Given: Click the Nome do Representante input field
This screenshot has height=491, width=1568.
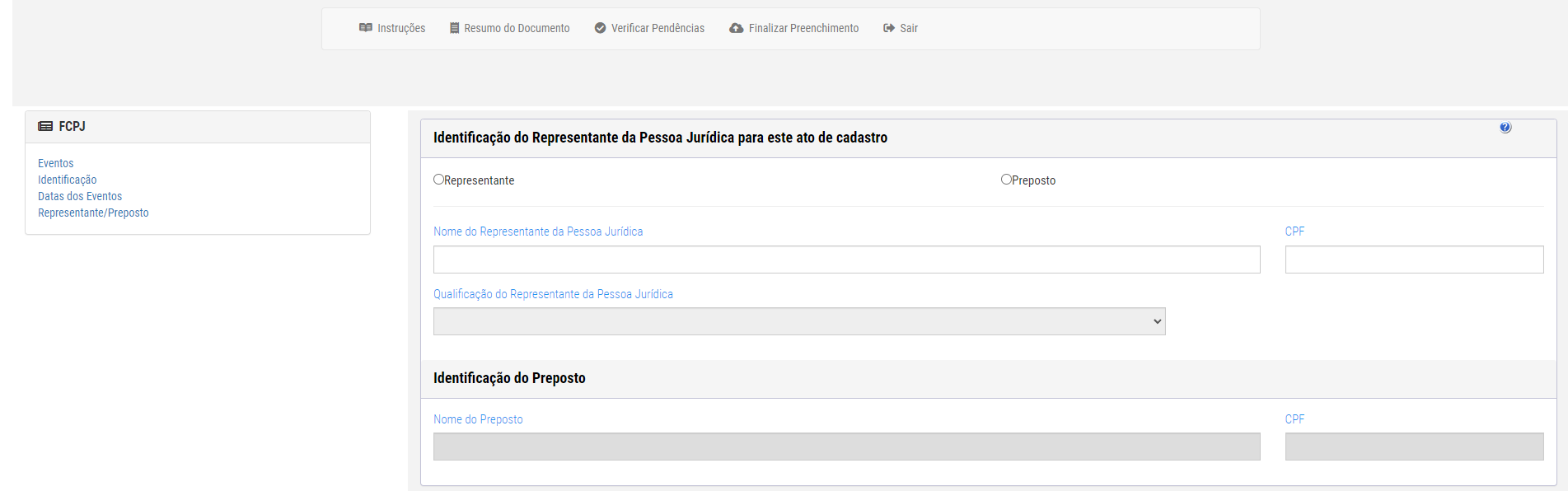Looking at the screenshot, I should [x=847, y=260].
